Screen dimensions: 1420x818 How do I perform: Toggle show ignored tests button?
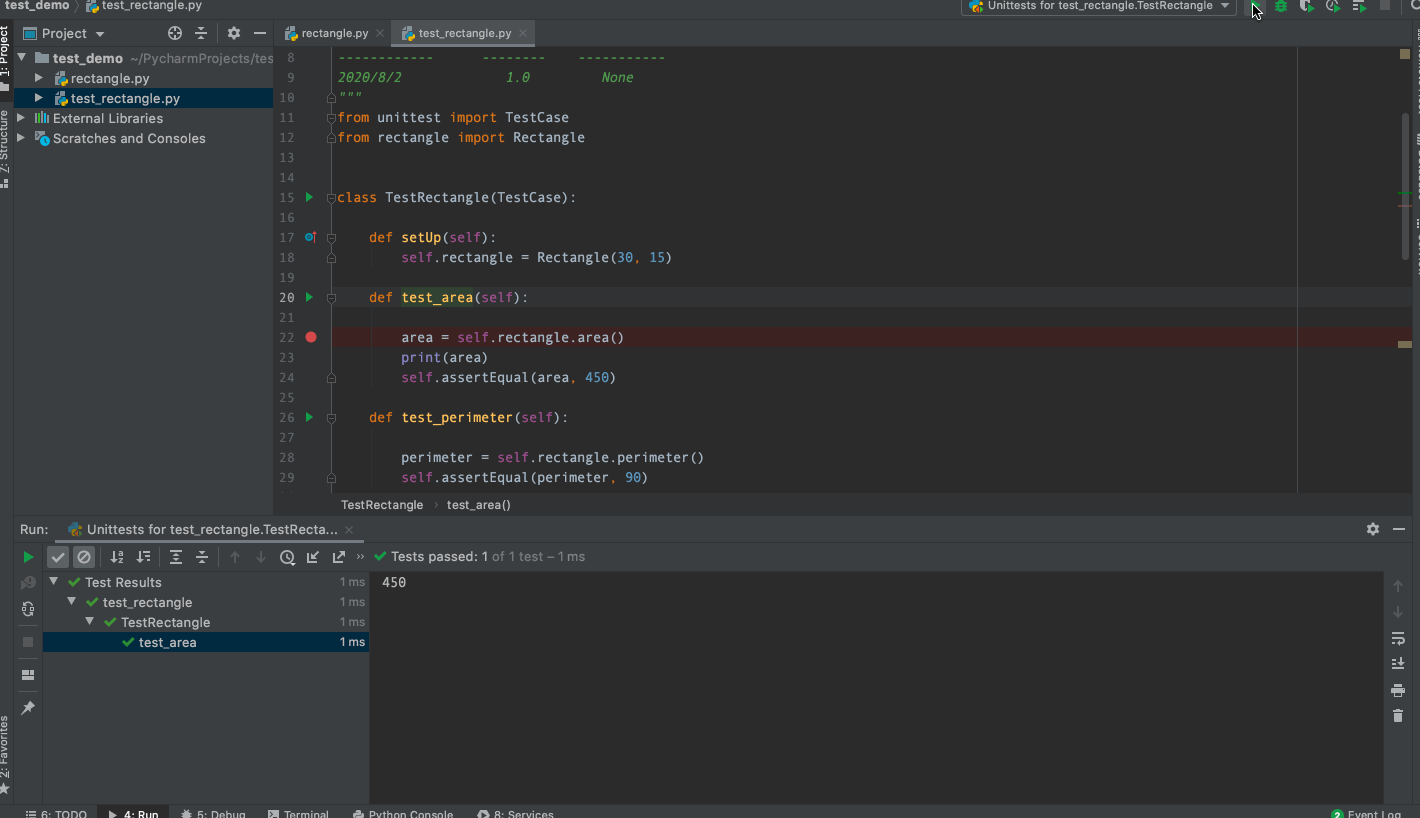tap(84, 557)
